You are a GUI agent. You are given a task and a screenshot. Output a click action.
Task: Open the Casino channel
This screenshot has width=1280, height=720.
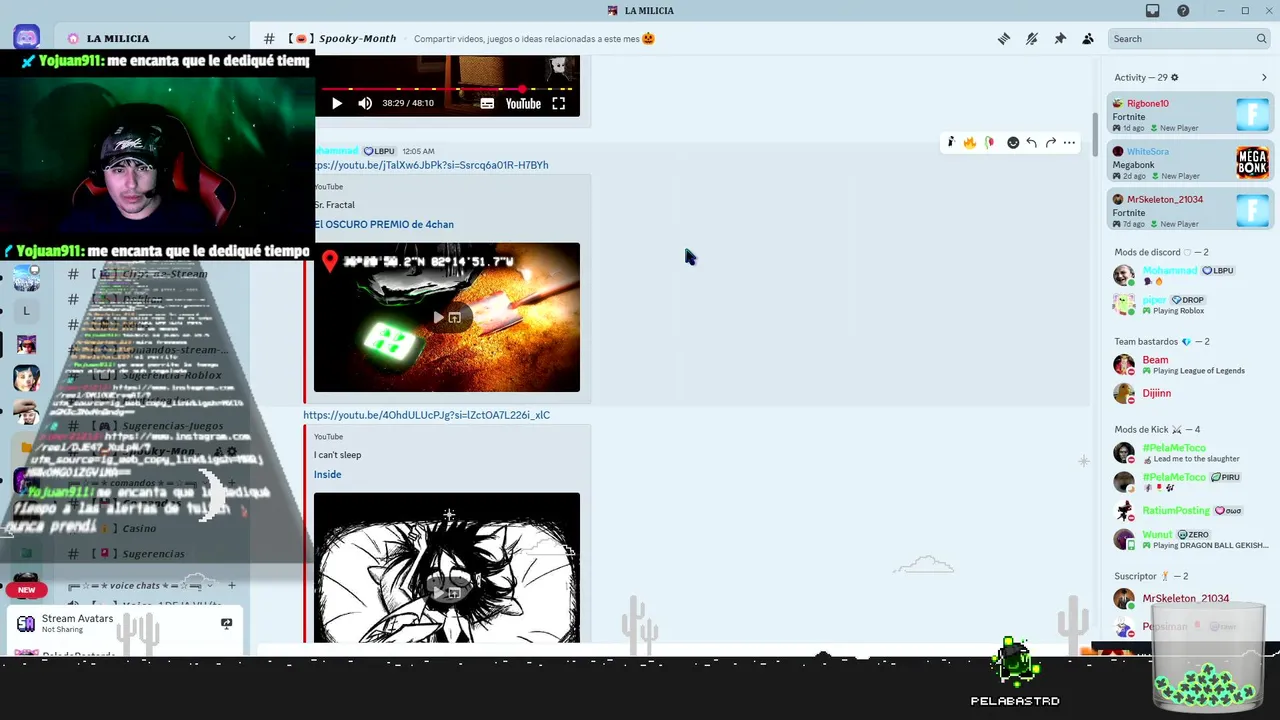tap(150, 528)
